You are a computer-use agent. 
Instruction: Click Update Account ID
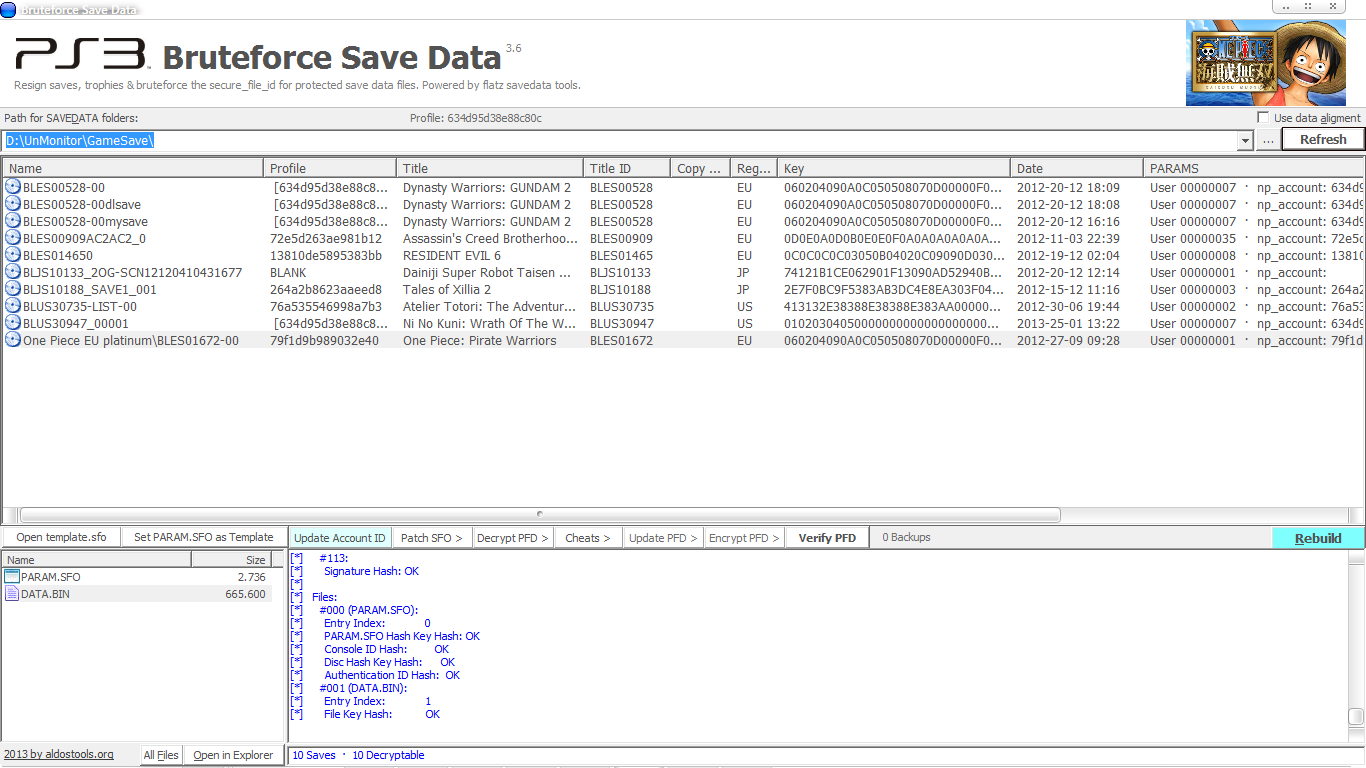(x=340, y=538)
